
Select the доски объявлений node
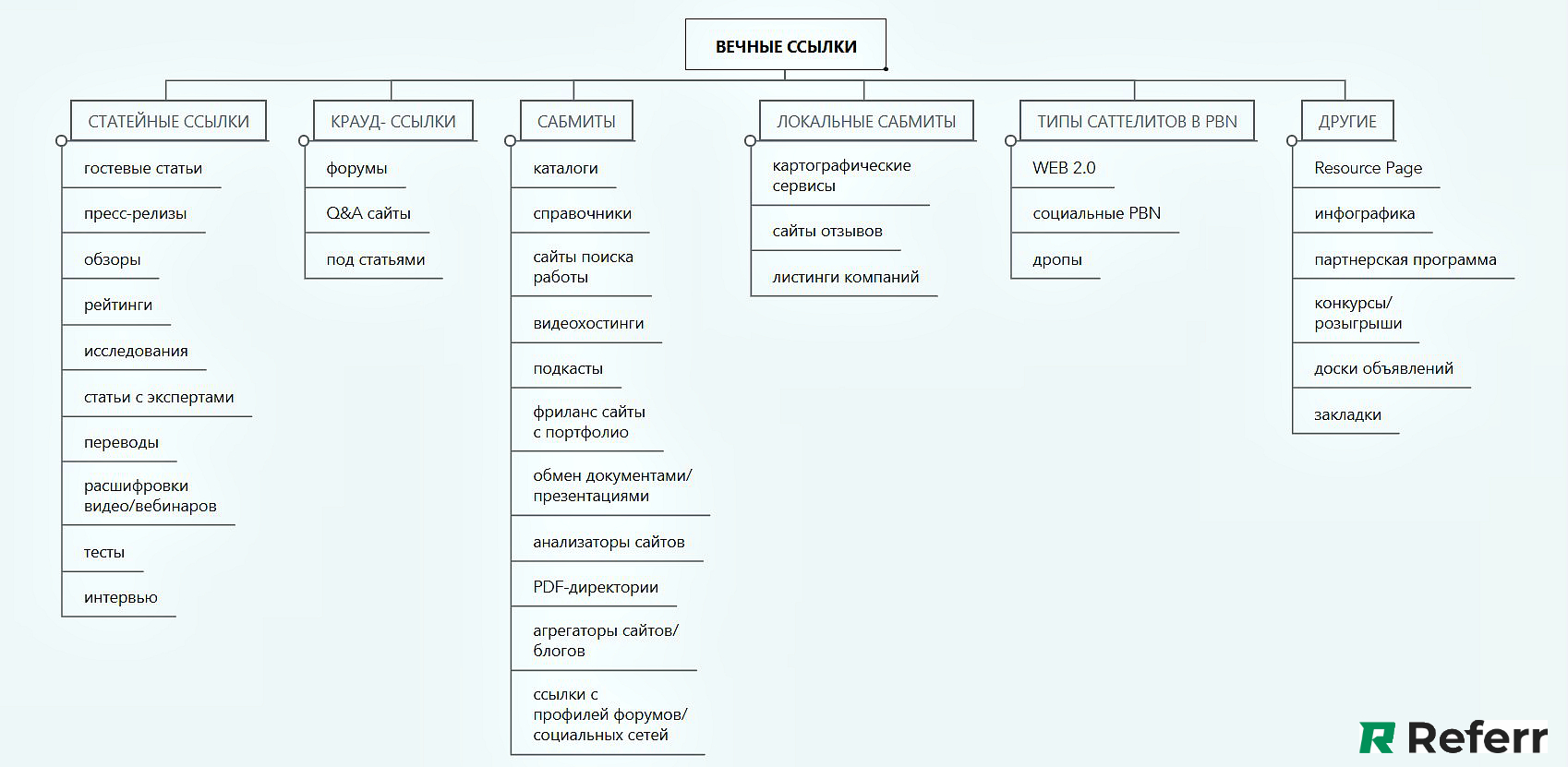point(1383,368)
